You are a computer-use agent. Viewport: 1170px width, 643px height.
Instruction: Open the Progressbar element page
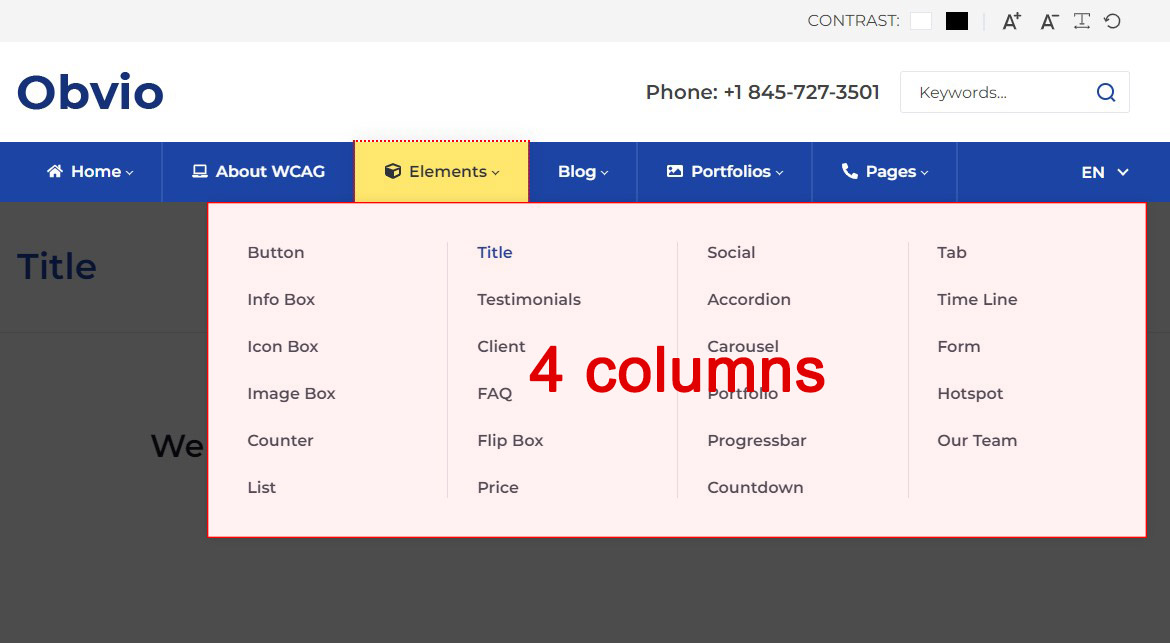(757, 441)
